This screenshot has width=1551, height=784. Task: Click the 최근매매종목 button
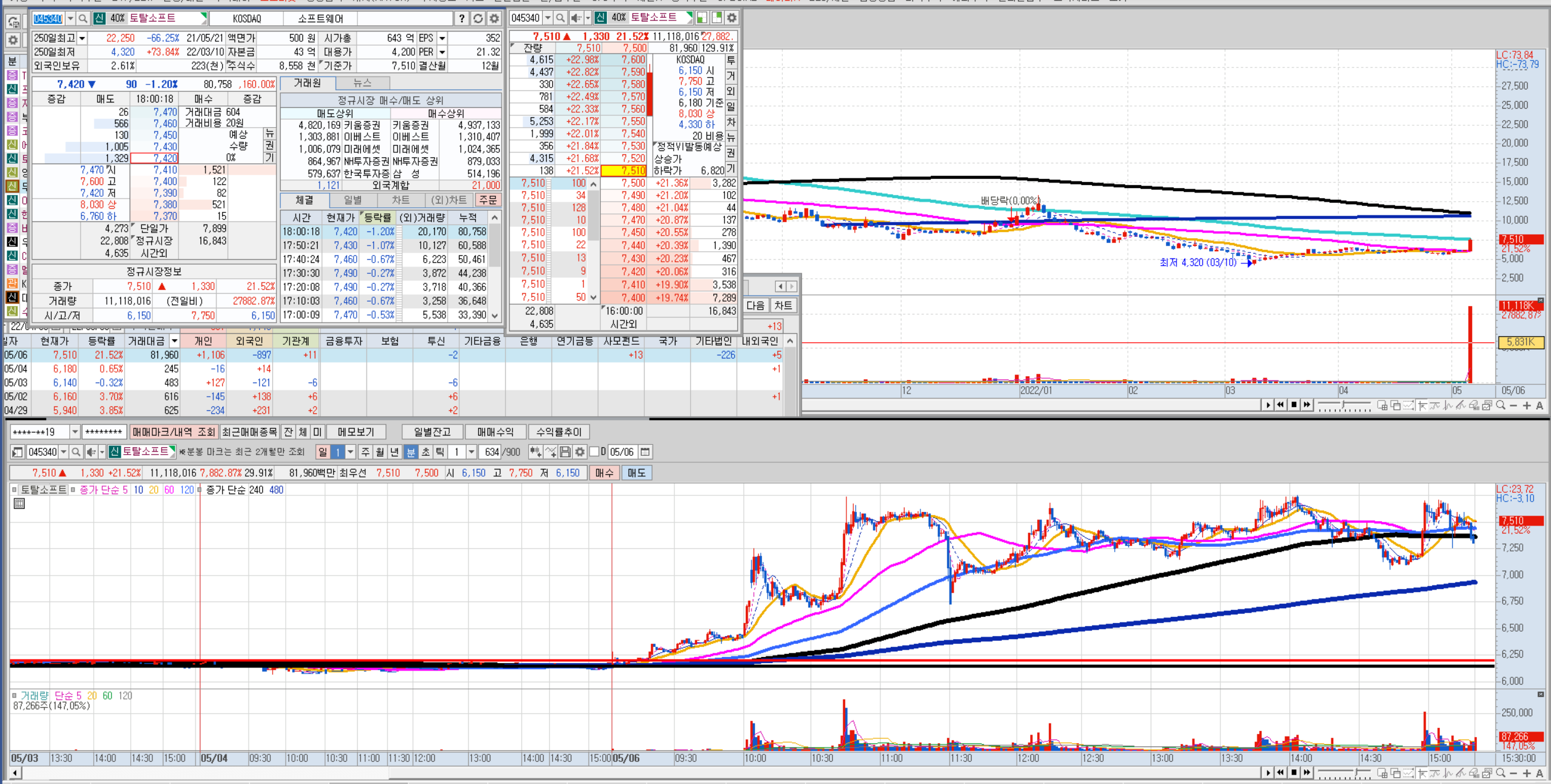[x=250, y=432]
